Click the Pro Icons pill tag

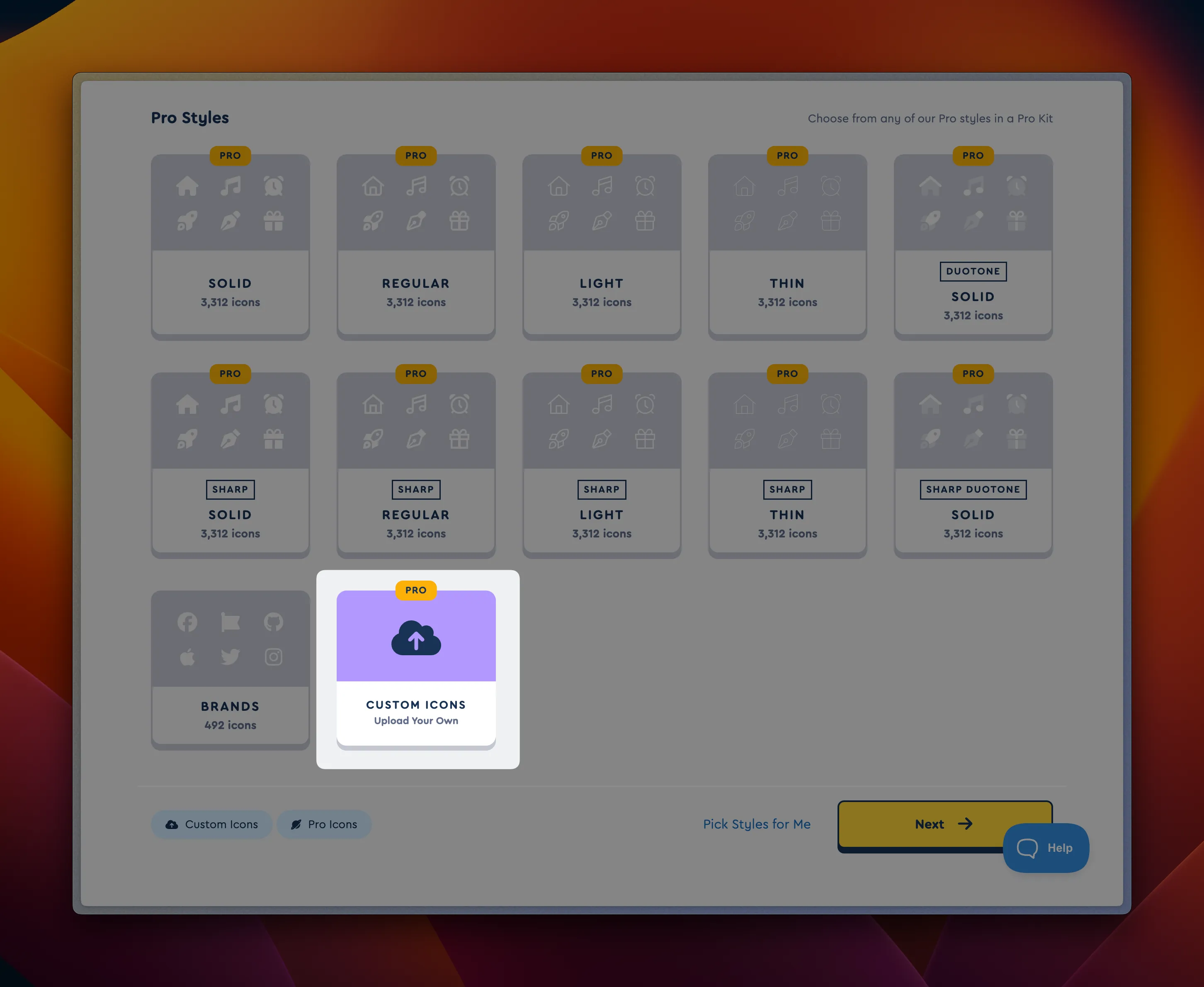tap(324, 824)
